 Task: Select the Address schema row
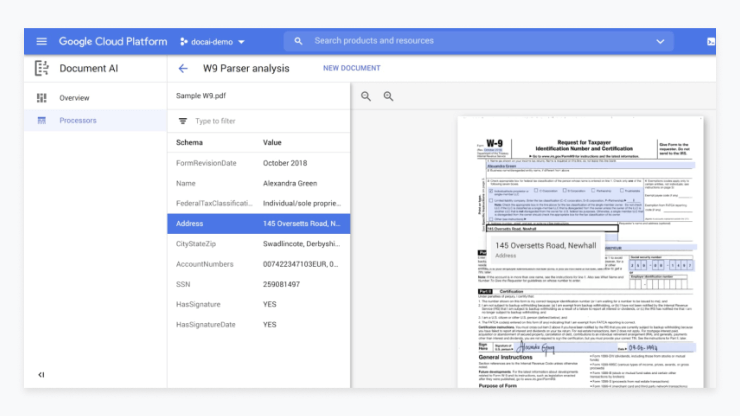(x=258, y=223)
